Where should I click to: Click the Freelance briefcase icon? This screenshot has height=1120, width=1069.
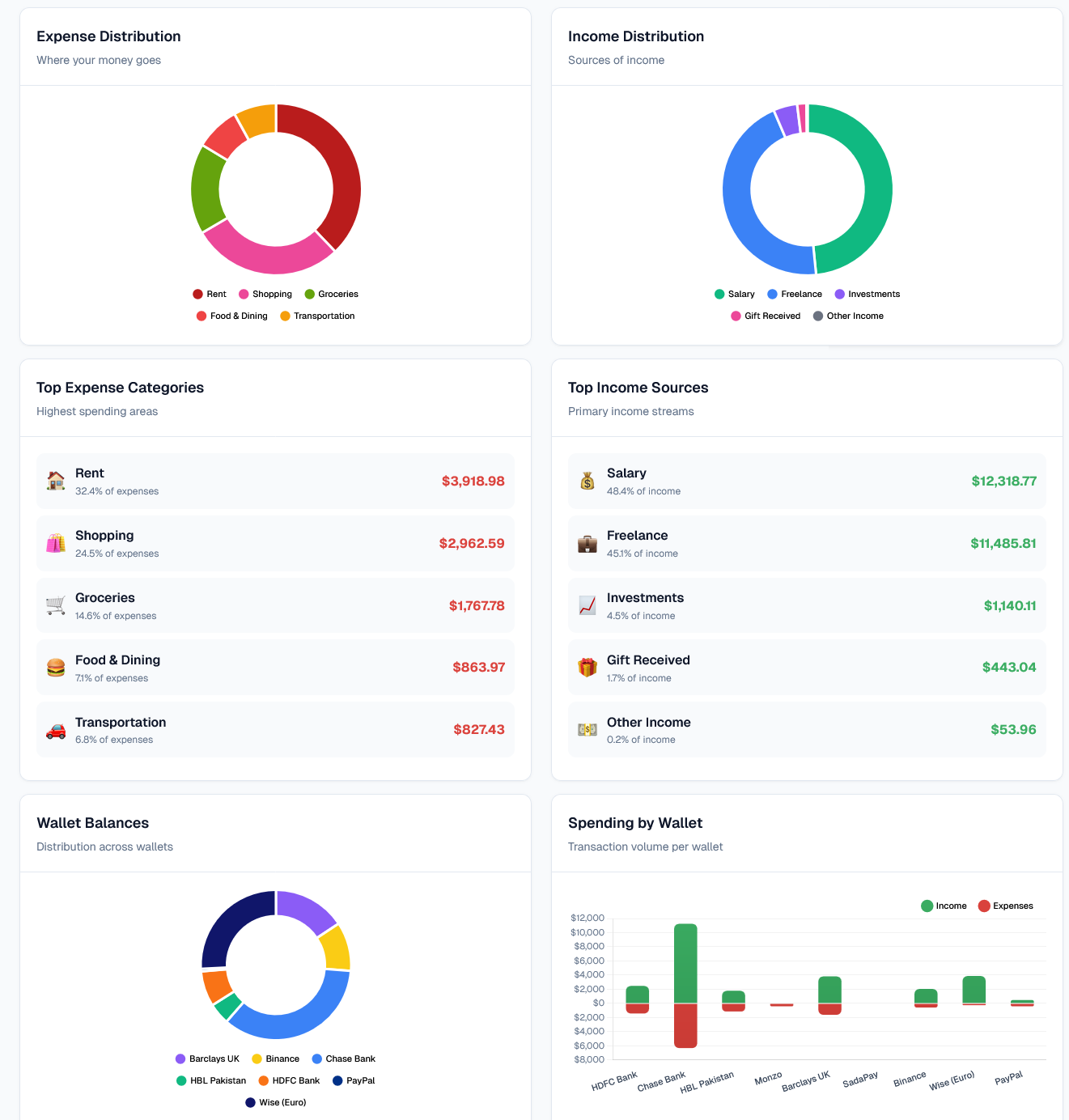(587, 541)
